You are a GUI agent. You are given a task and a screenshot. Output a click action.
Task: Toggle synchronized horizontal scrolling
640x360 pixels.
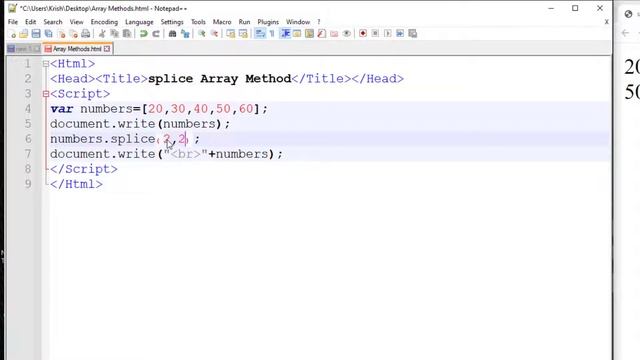click(x=243, y=34)
